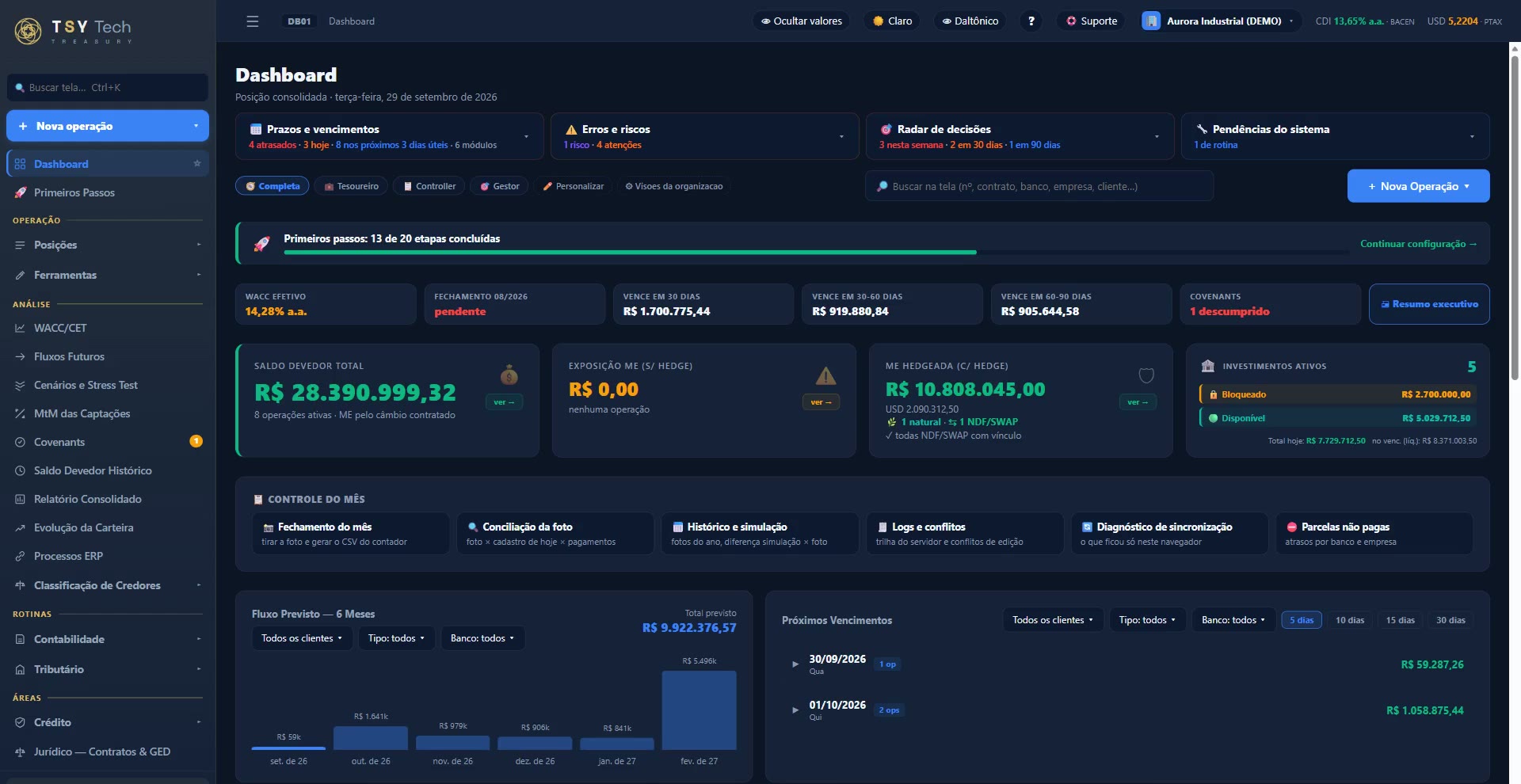Switch to the Gestor view

pos(499,186)
